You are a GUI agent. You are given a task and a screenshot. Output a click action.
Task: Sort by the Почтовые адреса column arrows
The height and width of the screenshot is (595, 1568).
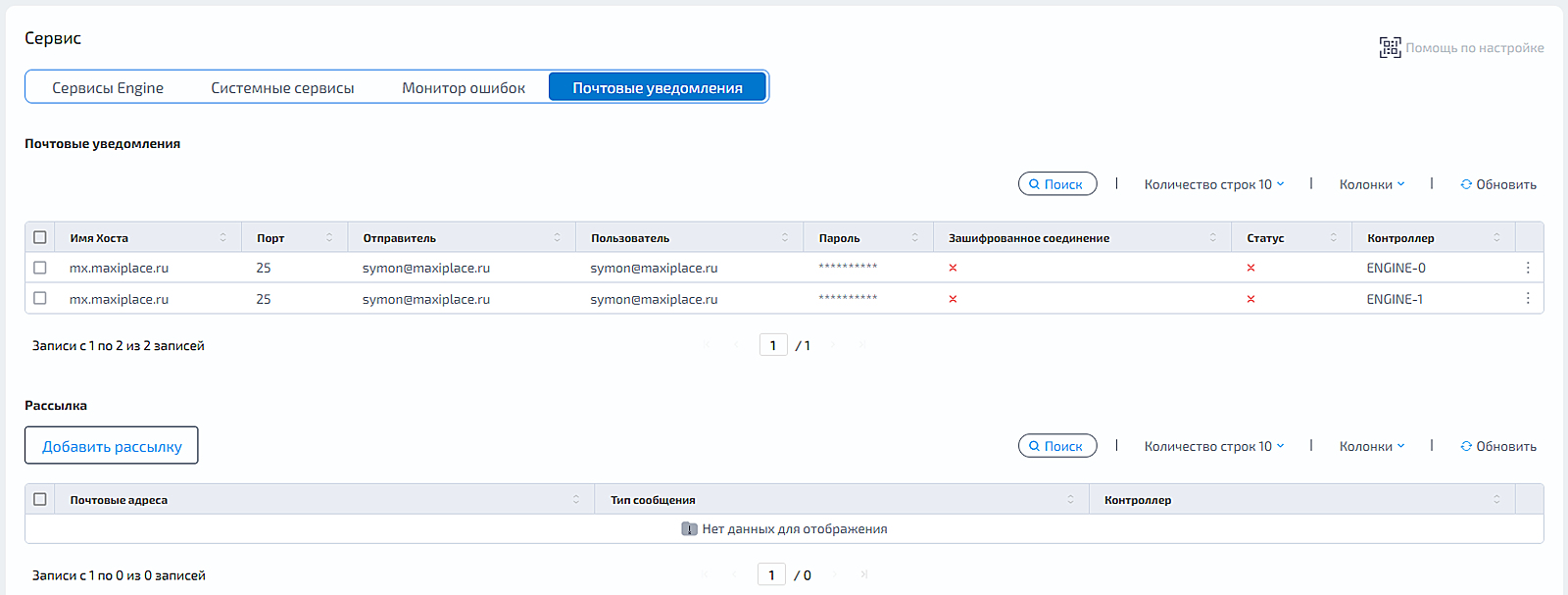click(x=576, y=499)
